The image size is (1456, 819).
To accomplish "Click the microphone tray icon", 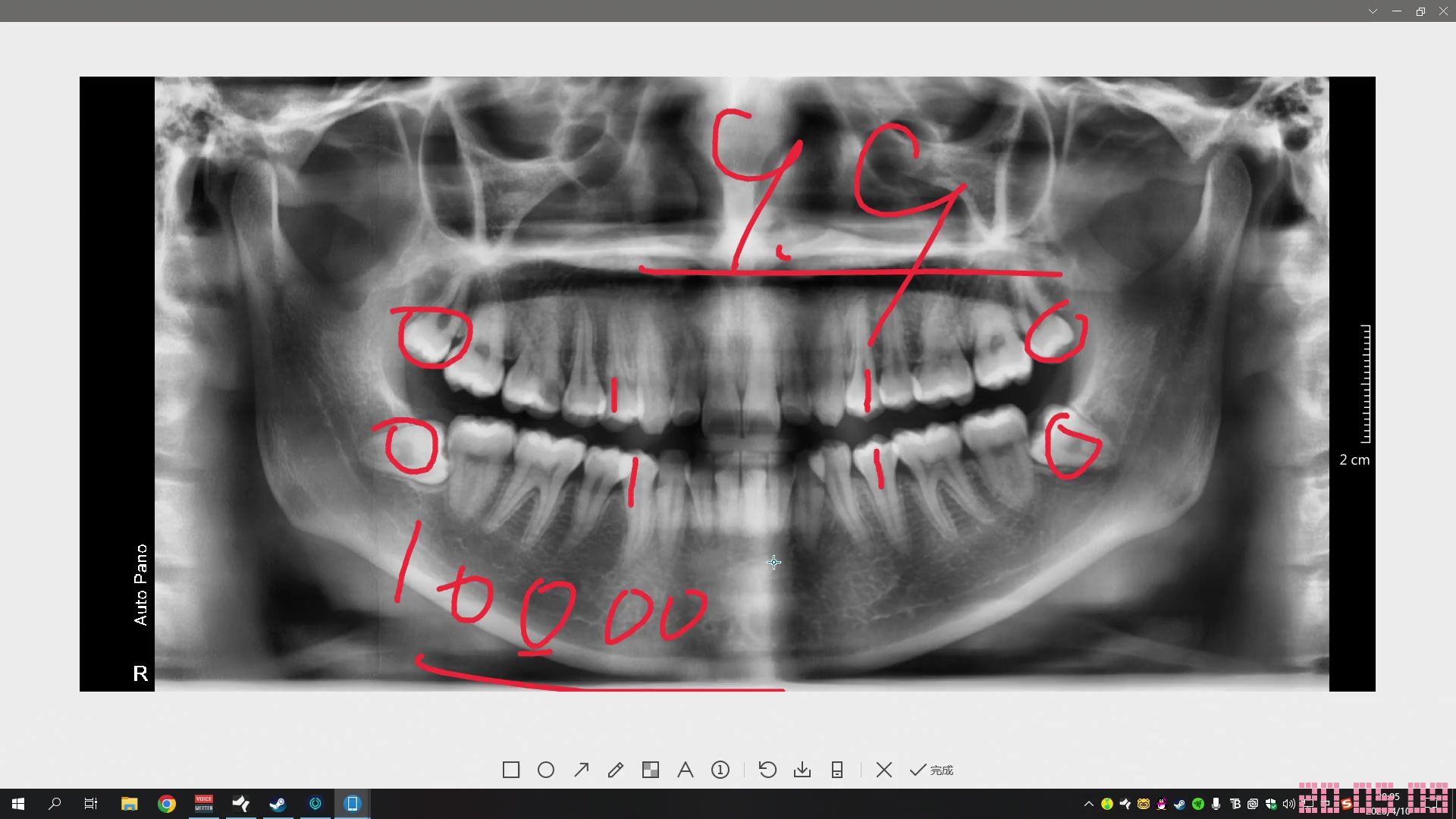I will (x=1216, y=804).
